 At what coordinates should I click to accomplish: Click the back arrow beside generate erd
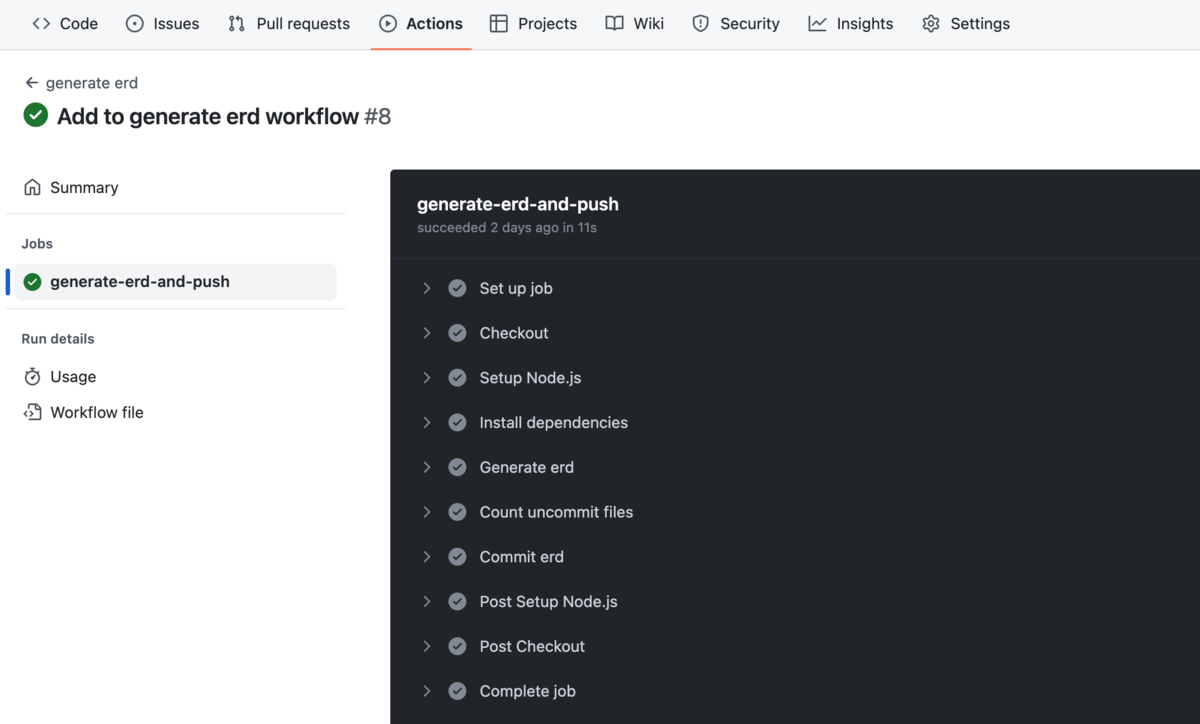pos(32,83)
